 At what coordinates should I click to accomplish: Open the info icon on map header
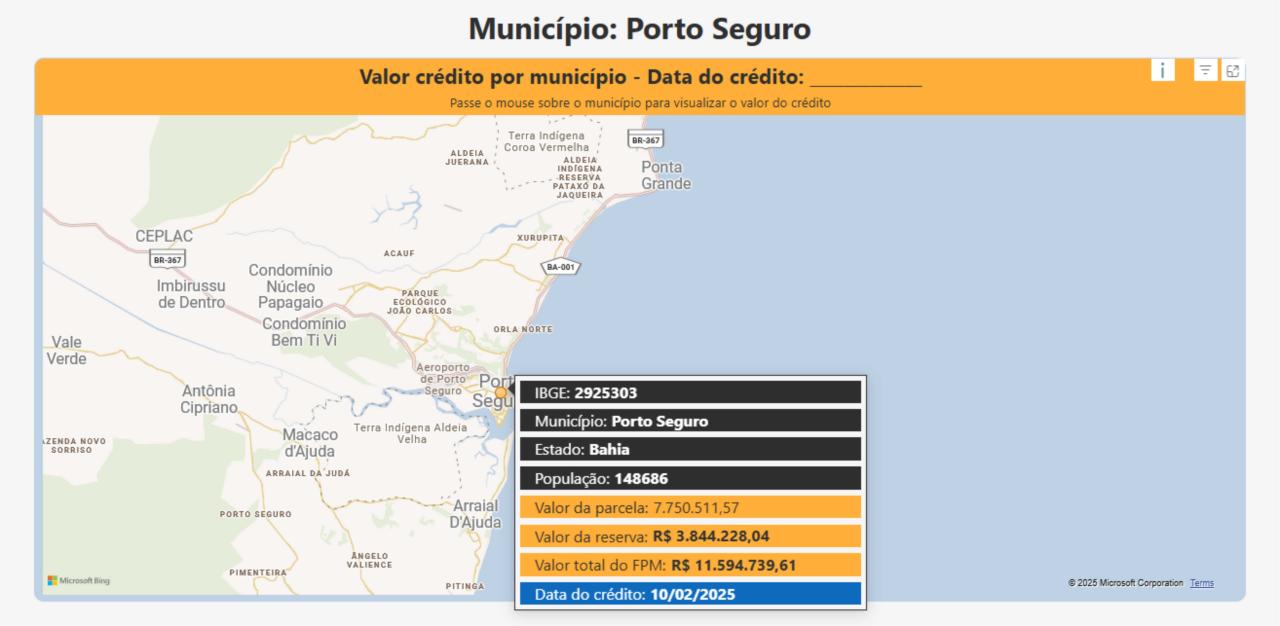click(x=1163, y=70)
